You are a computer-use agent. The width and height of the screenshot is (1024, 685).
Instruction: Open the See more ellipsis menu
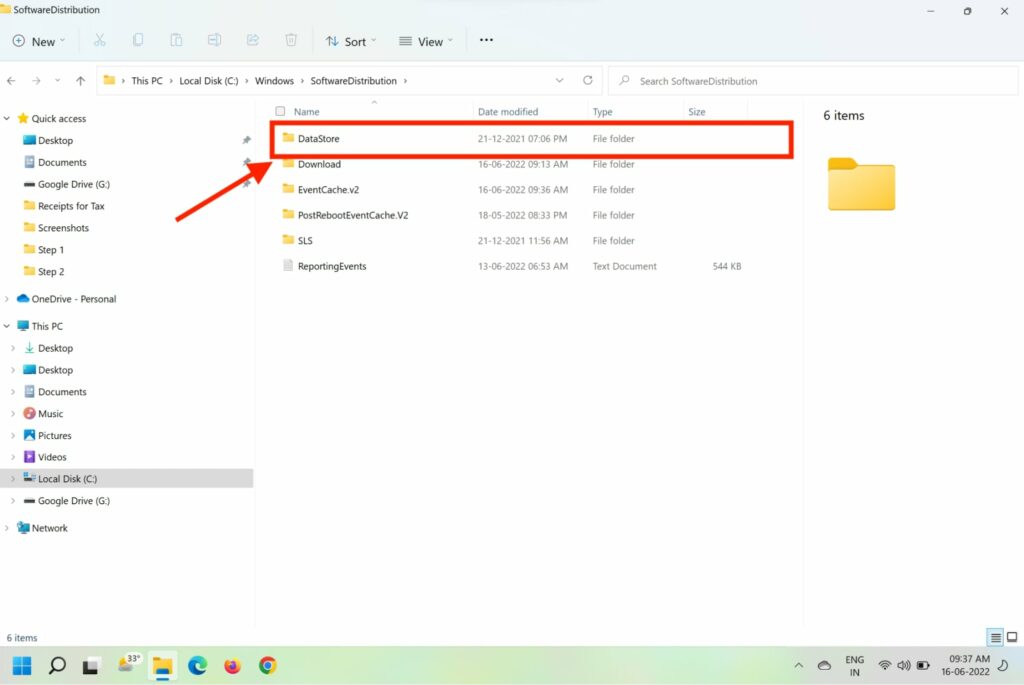coord(486,41)
